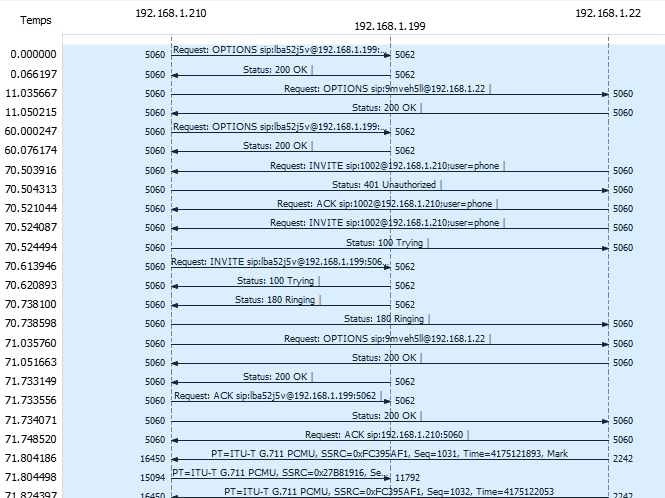The height and width of the screenshot is (498, 665).
Task: Click the 100 Trying status at 70.524494
Action: click(x=385, y=242)
